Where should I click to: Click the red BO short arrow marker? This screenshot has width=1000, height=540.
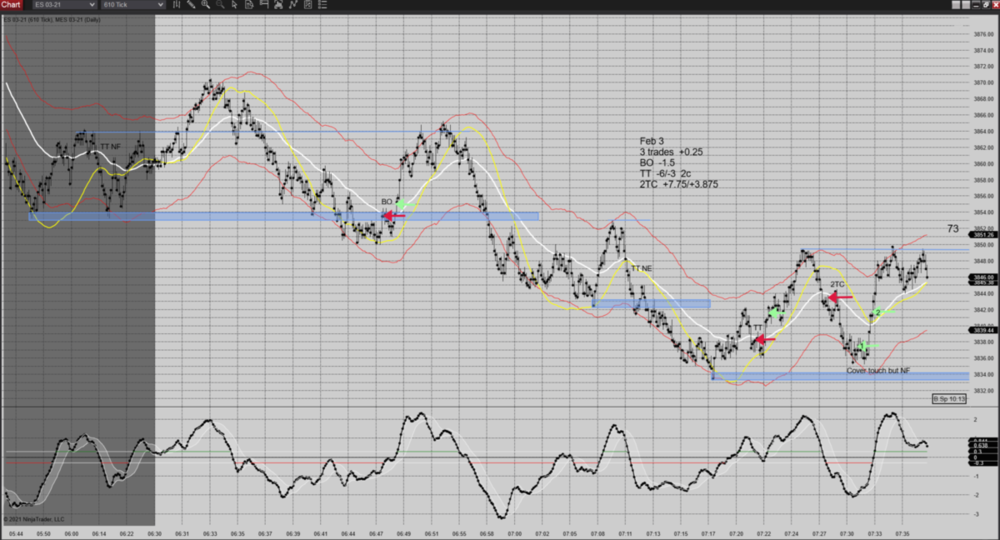click(393, 215)
